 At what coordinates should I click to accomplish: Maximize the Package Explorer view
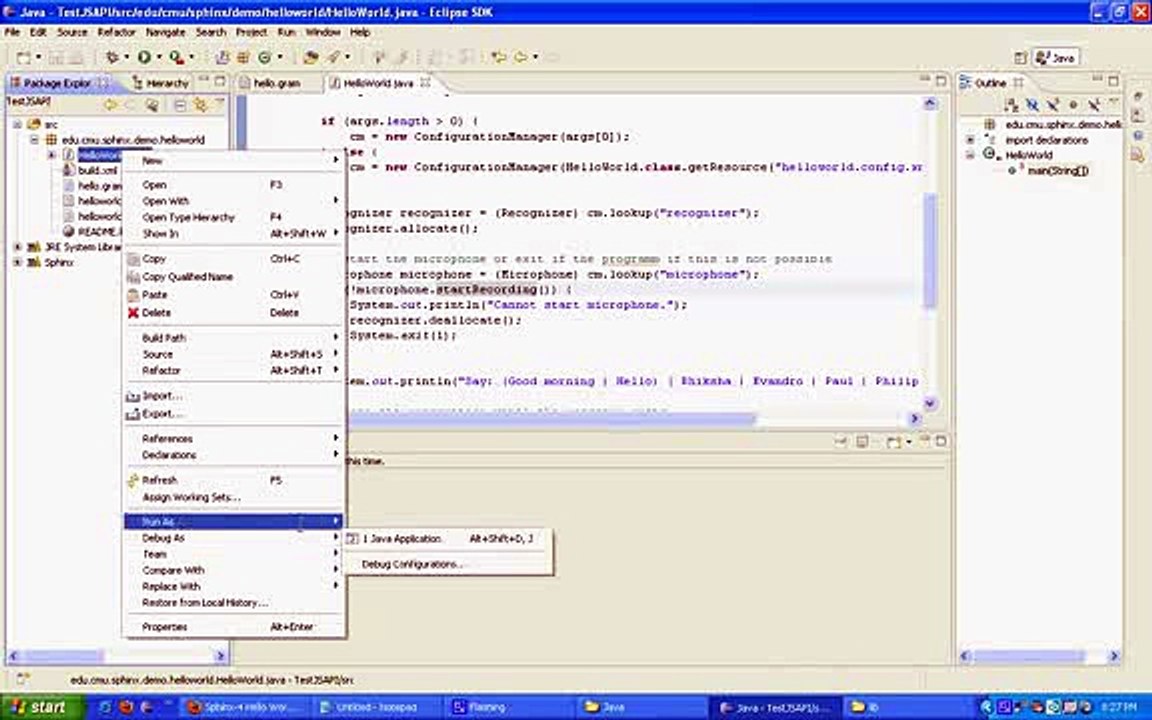(x=220, y=81)
